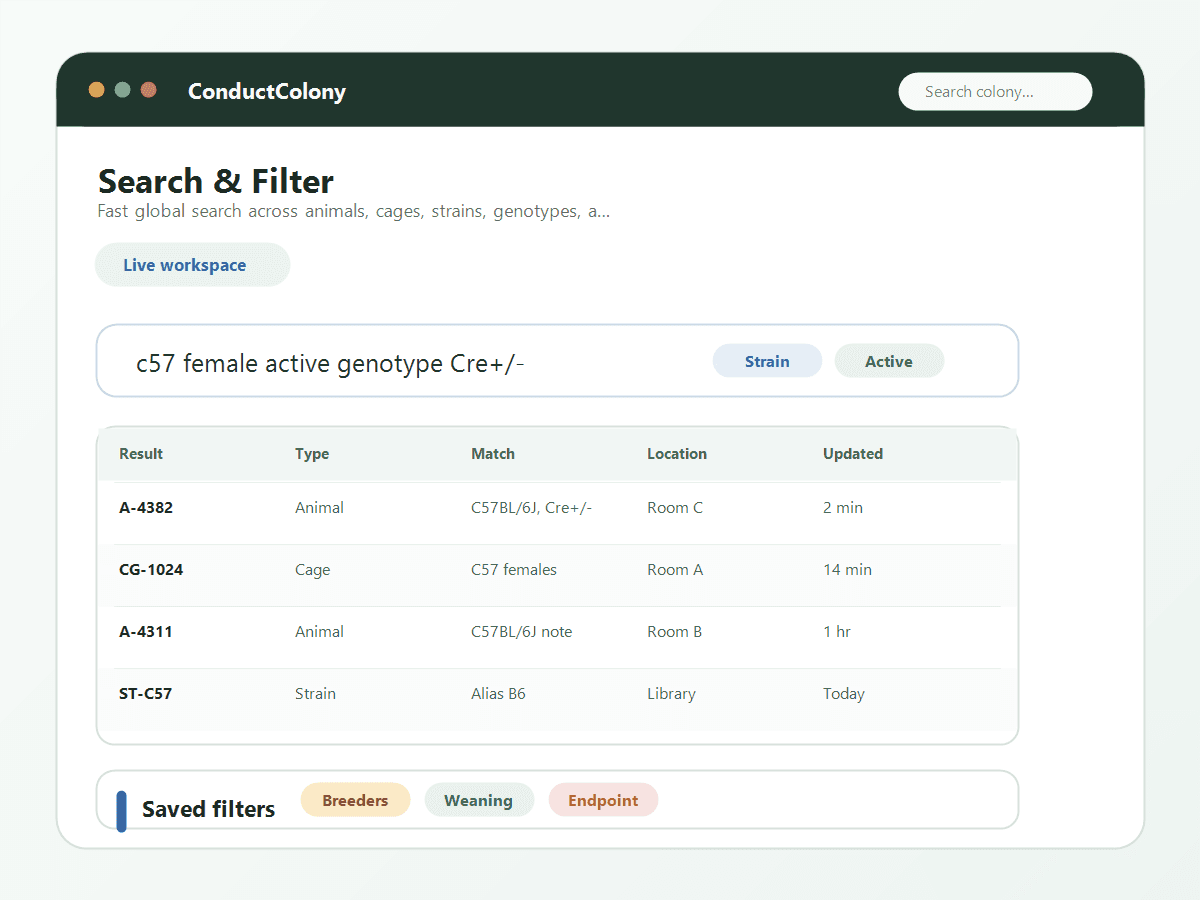
Task: Select the 'C57BL/6J, Cre+/-' match cell
Action: click(x=532, y=507)
